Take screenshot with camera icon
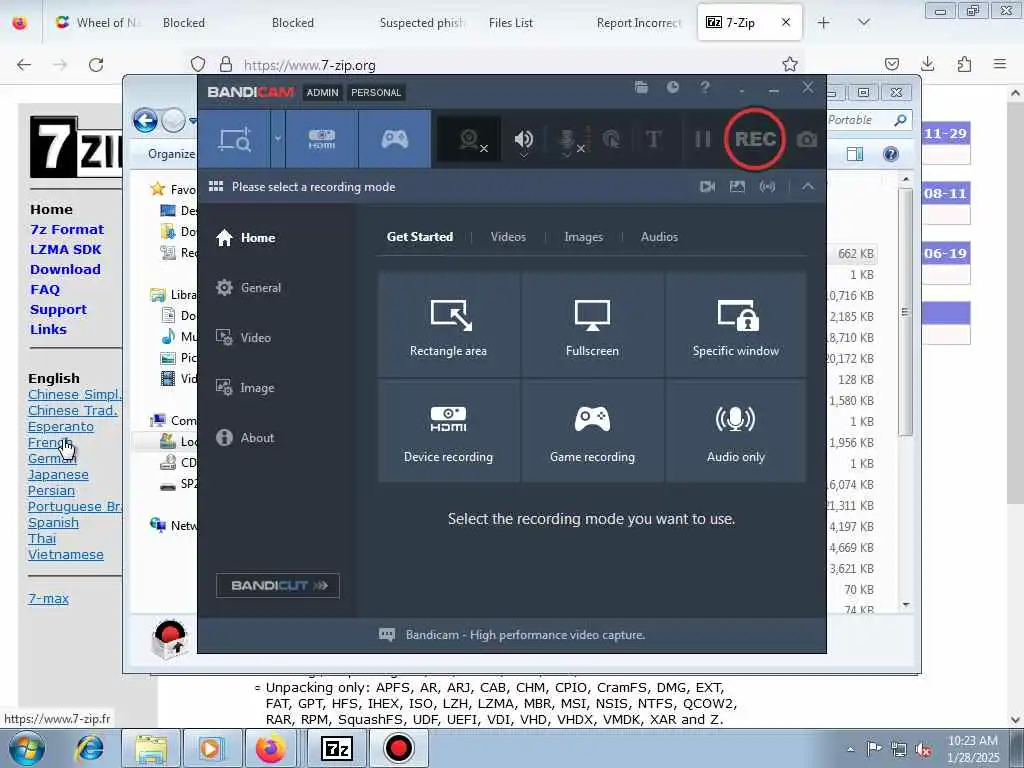This screenshot has width=1024, height=768. (x=807, y=139)
